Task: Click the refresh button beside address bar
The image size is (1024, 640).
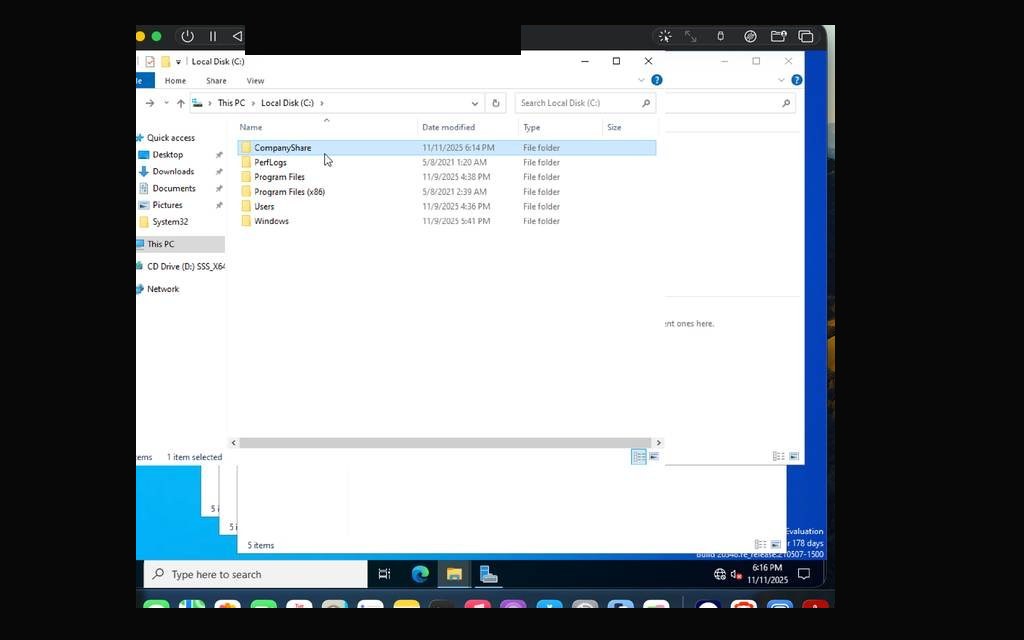Action: point(496,103)
